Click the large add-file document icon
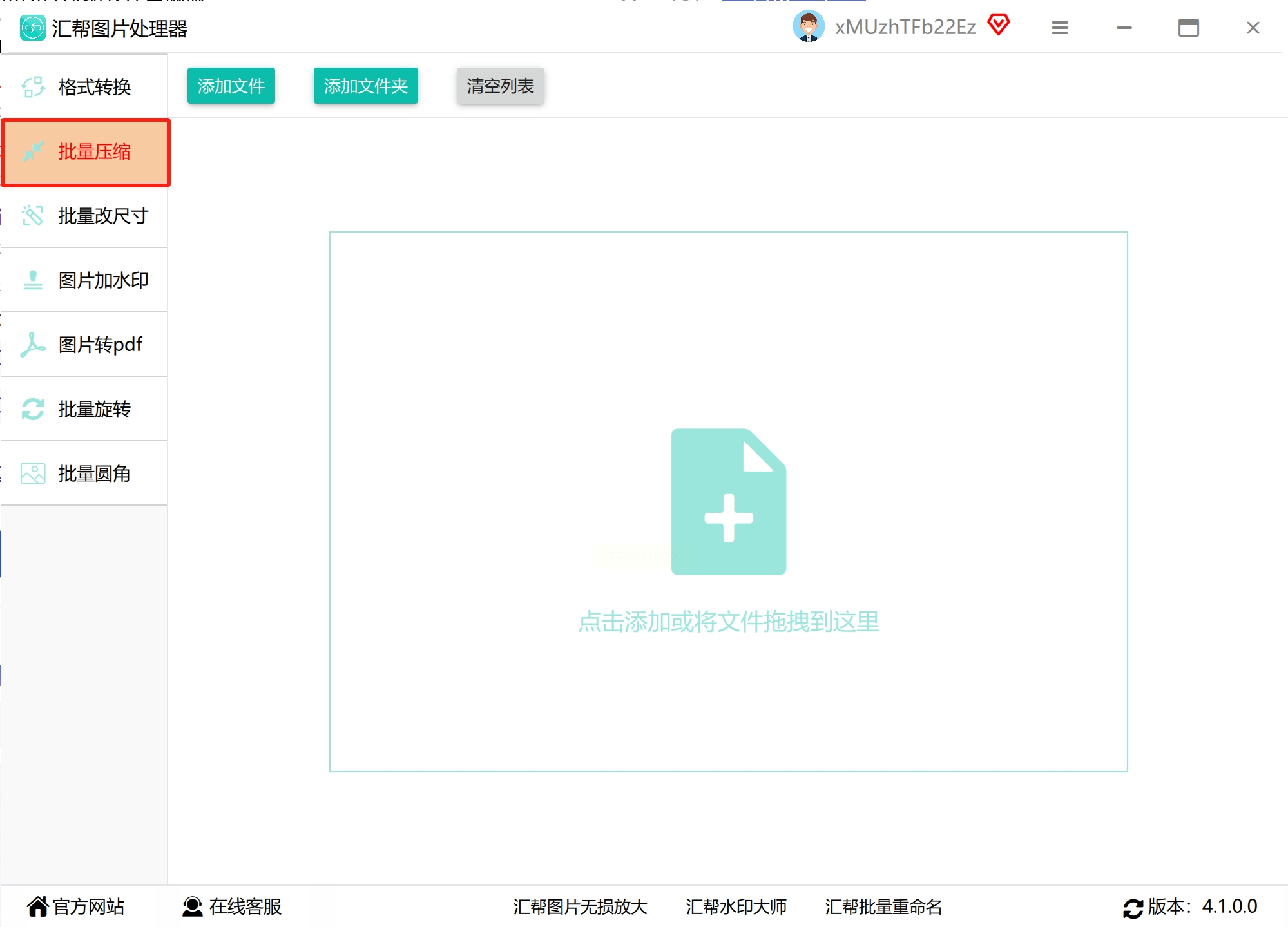Screen dimensions: 1288x927 coord(729,502)
